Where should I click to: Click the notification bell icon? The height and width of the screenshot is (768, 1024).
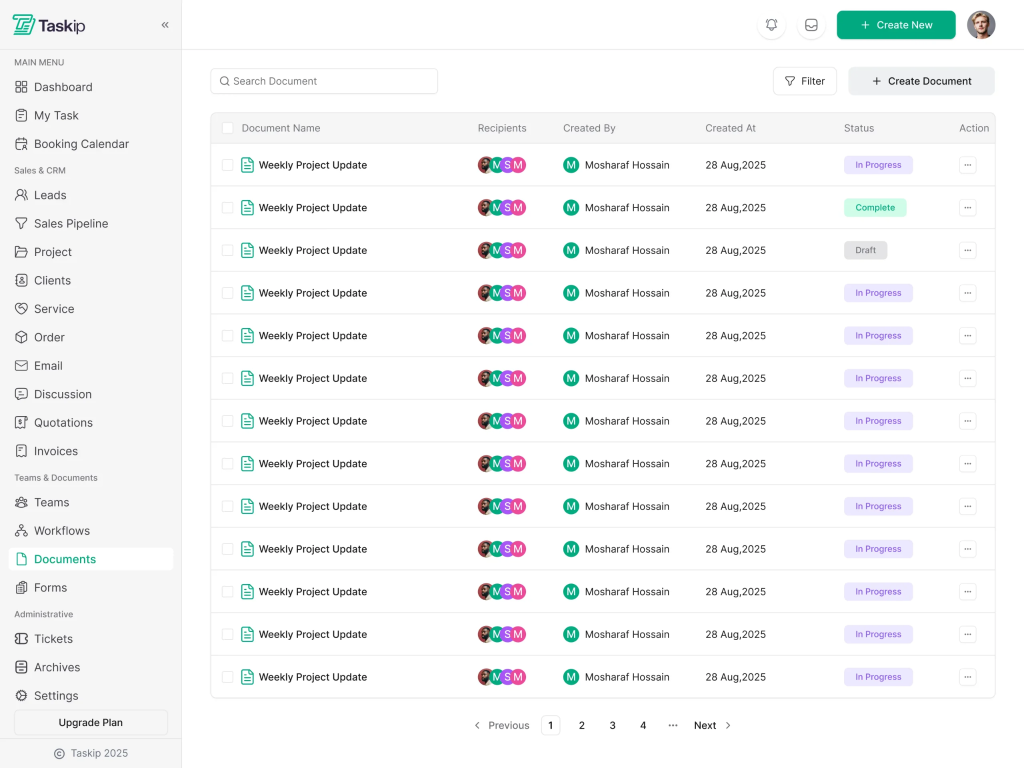point(771,25)
